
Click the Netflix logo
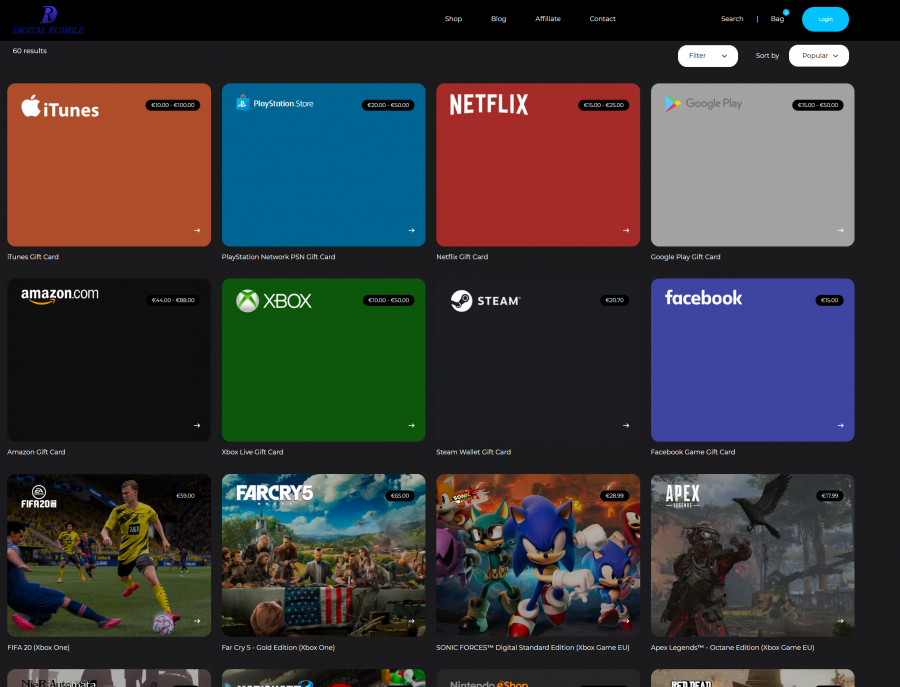tap(488, 104)
